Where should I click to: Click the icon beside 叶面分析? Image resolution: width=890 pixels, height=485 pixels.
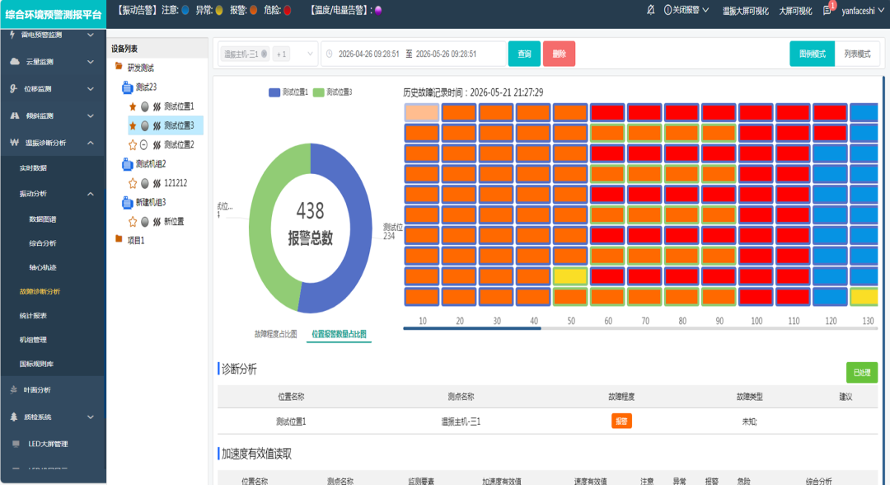(x=14, y=390)
